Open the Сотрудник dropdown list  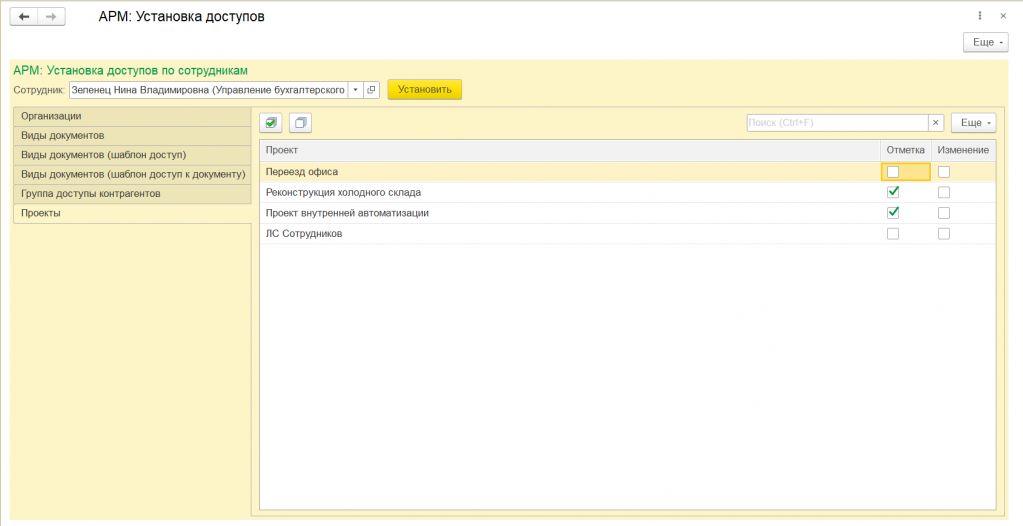(x=356, y=90)
